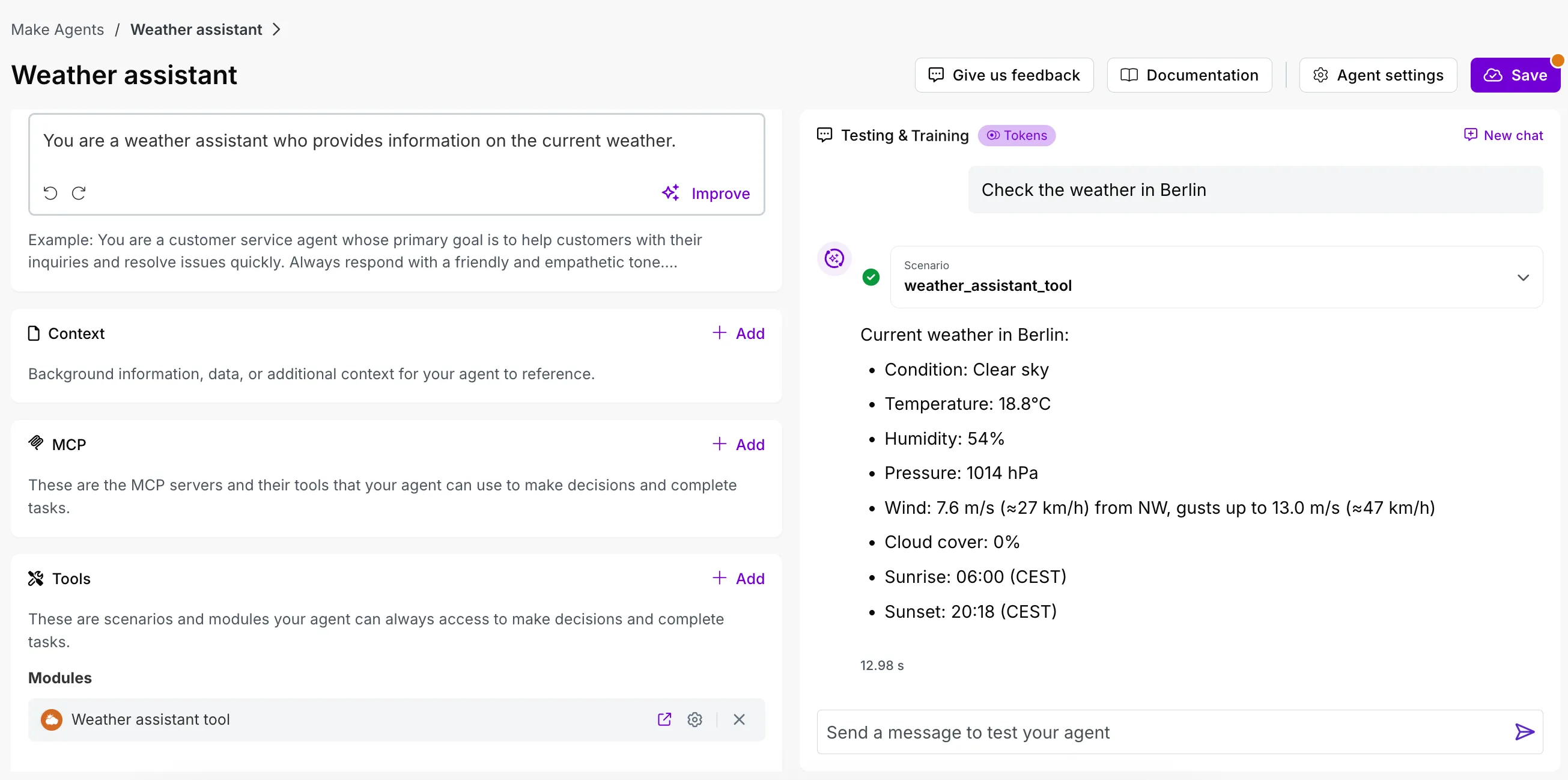The width and height of the screenshot is (1568, 780).
Task: Remove the Weather assistant tool module
Action: point(739,719)
